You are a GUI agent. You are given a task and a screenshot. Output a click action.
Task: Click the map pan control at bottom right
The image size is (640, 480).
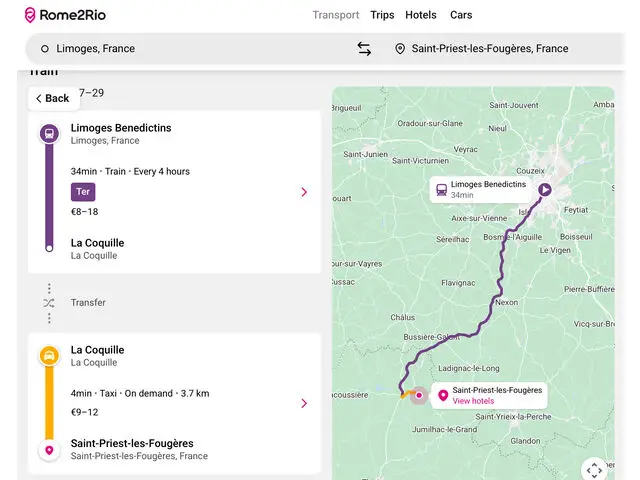tap(594, 469)
